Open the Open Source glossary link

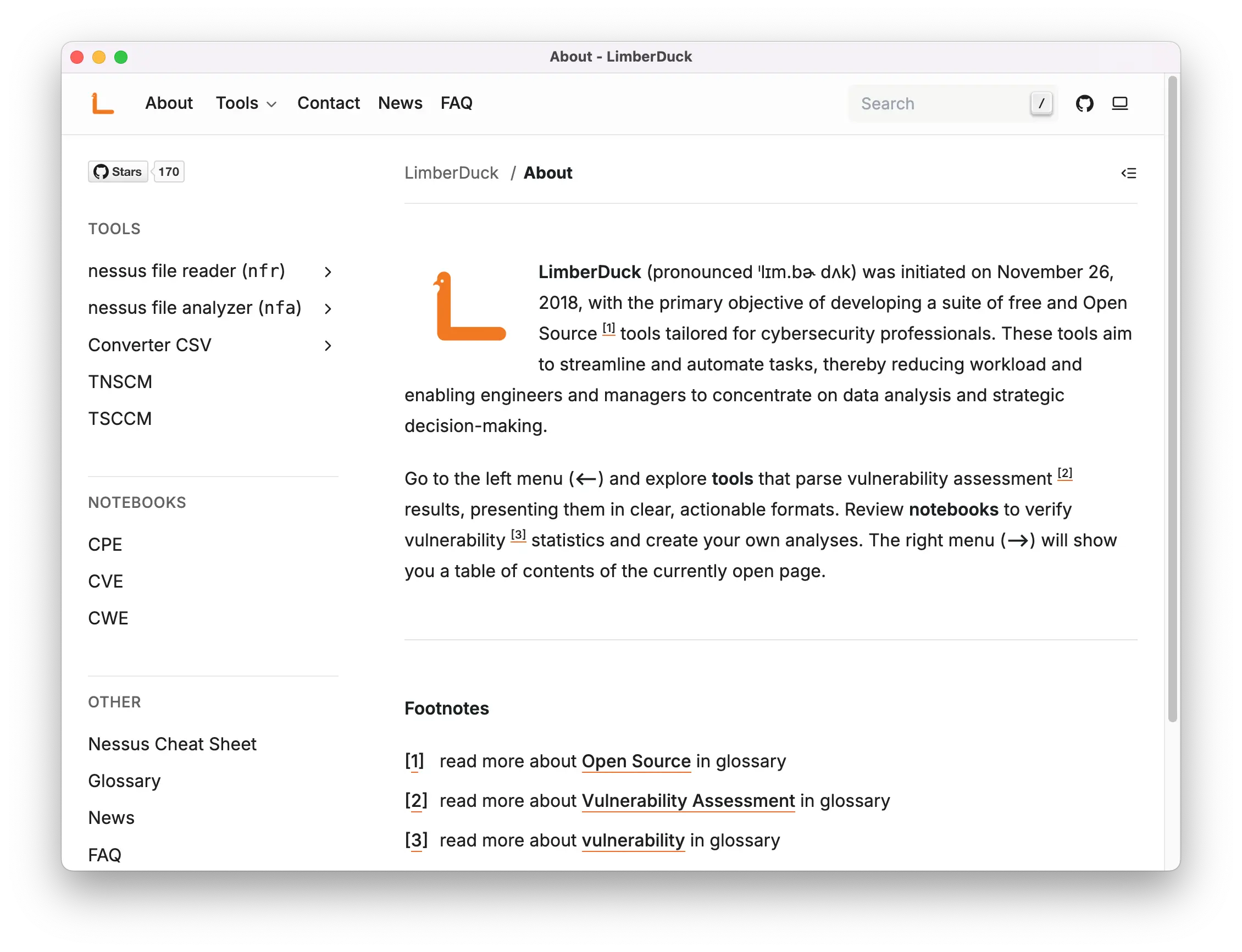coord(636,761)
